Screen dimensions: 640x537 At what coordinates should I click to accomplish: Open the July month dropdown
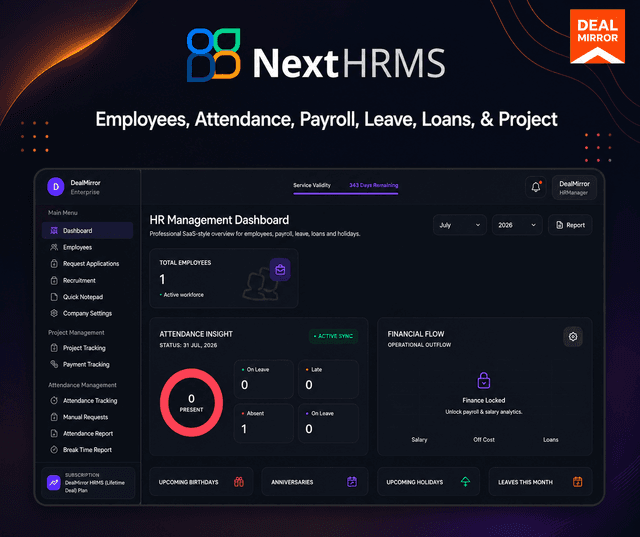click(460, 225)
